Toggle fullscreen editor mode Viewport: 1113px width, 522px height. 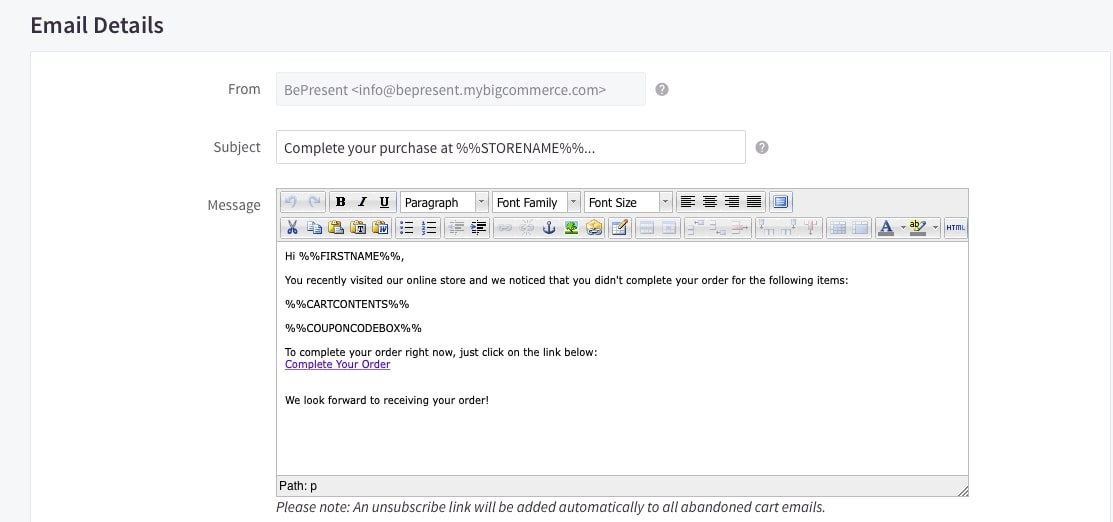(x=781, y=202)
